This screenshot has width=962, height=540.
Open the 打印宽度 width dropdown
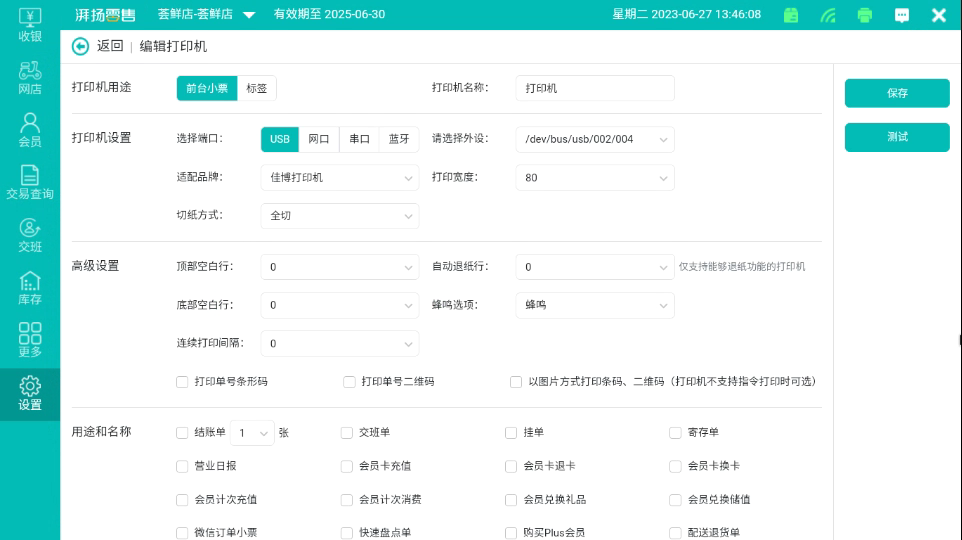594,178
